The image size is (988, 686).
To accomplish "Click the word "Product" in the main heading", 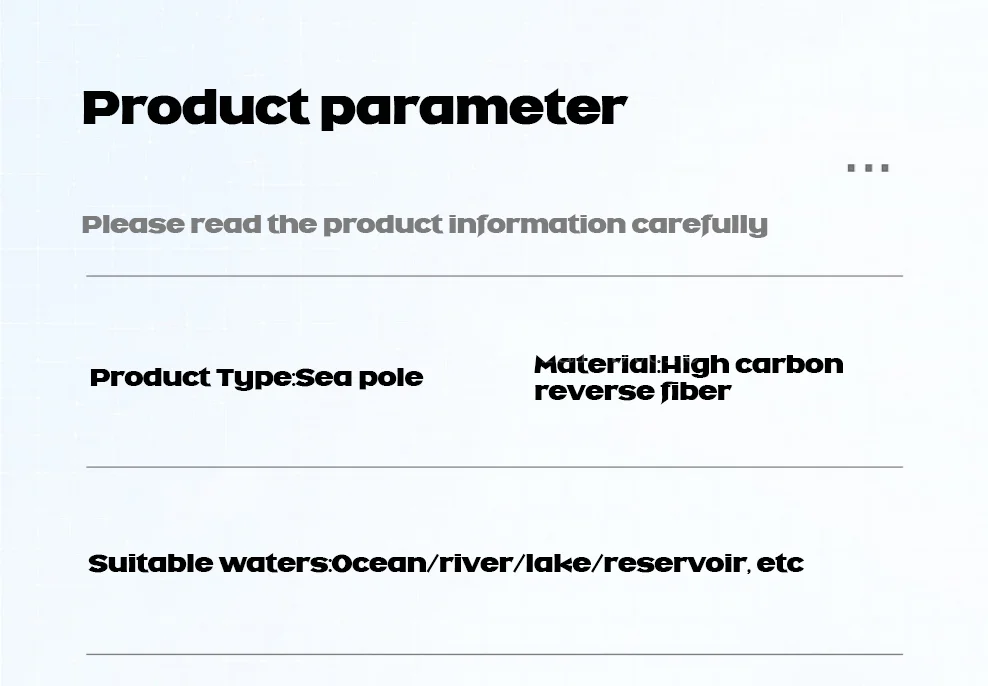I will [x=196, y=108].
